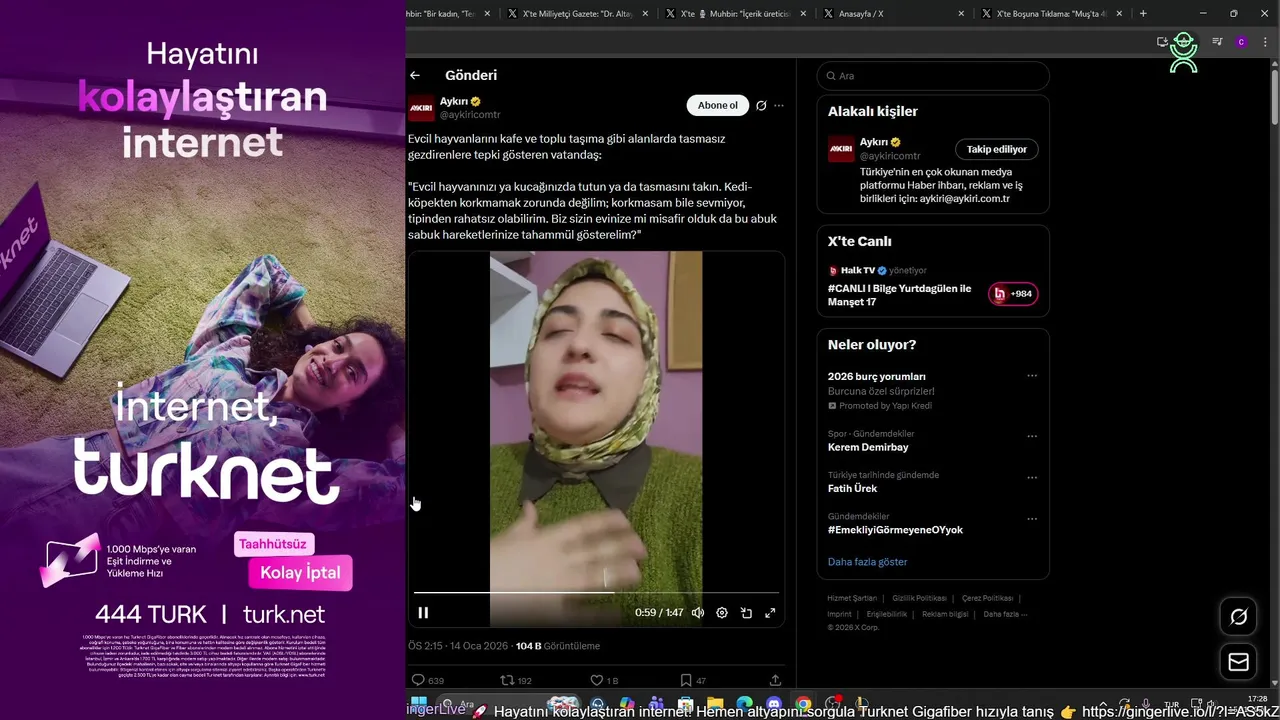Screen dimensions: 1280x720
Task: Open Aykırı avatar in Alakalı kişiler
Action: click(x=841, y=149)
